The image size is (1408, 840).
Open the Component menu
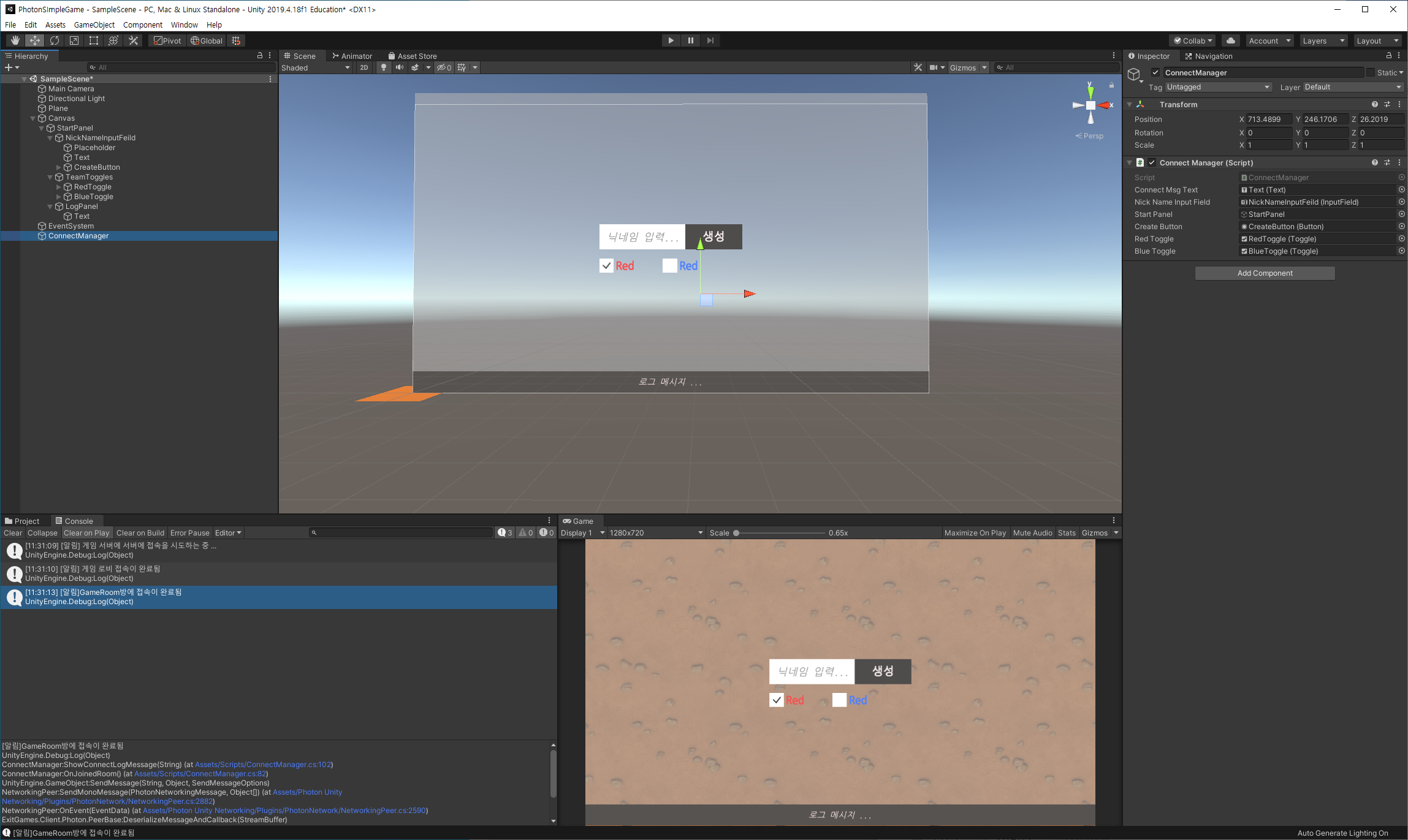pos(142,25)
